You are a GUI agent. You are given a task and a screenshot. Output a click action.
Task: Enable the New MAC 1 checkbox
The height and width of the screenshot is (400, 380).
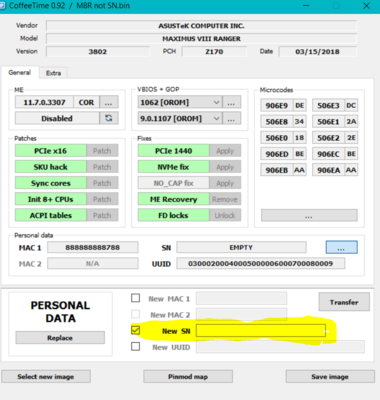click(x=135, y=298)
